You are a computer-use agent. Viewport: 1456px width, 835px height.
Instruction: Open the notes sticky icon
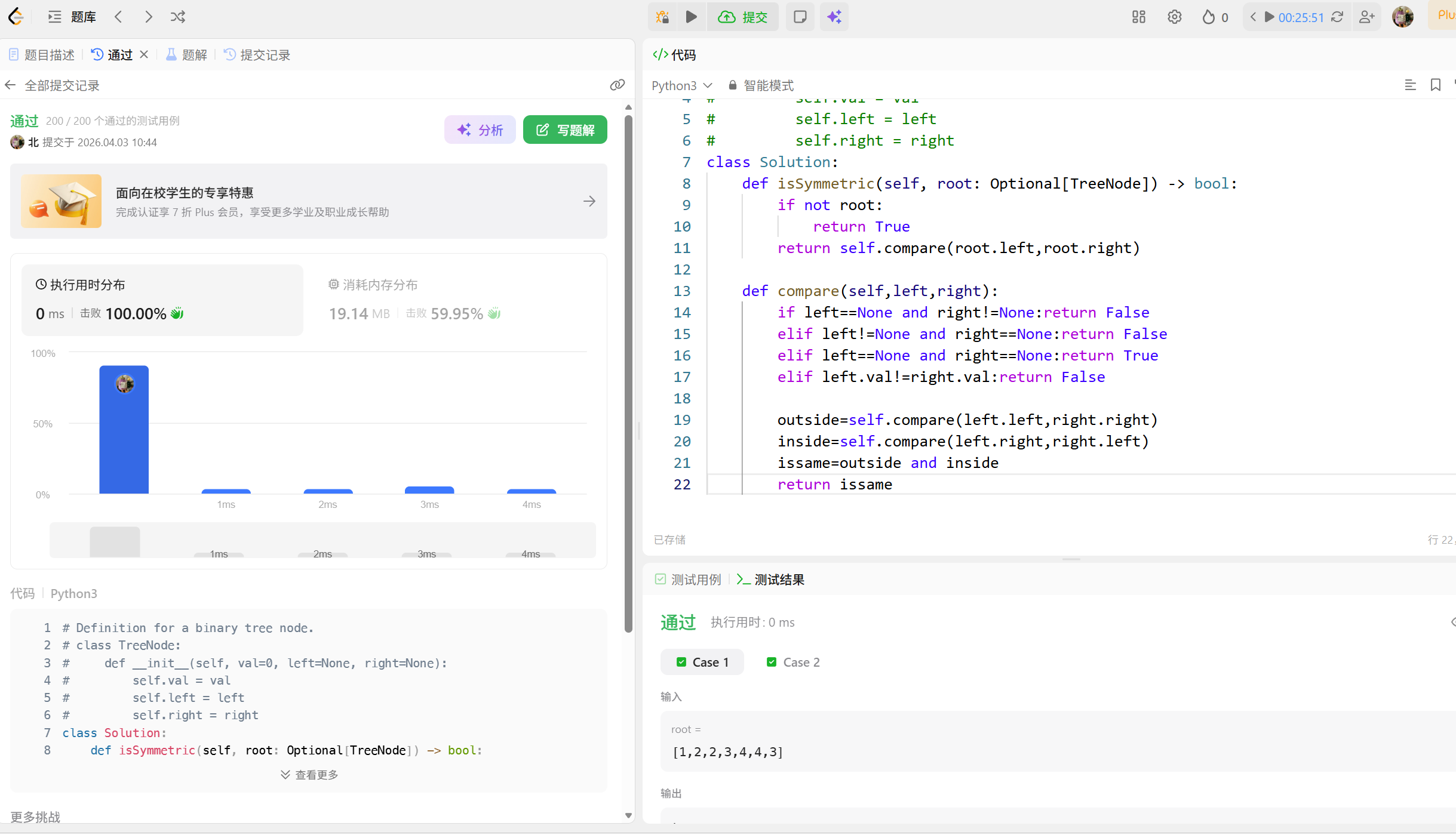[x=800, y=17]
